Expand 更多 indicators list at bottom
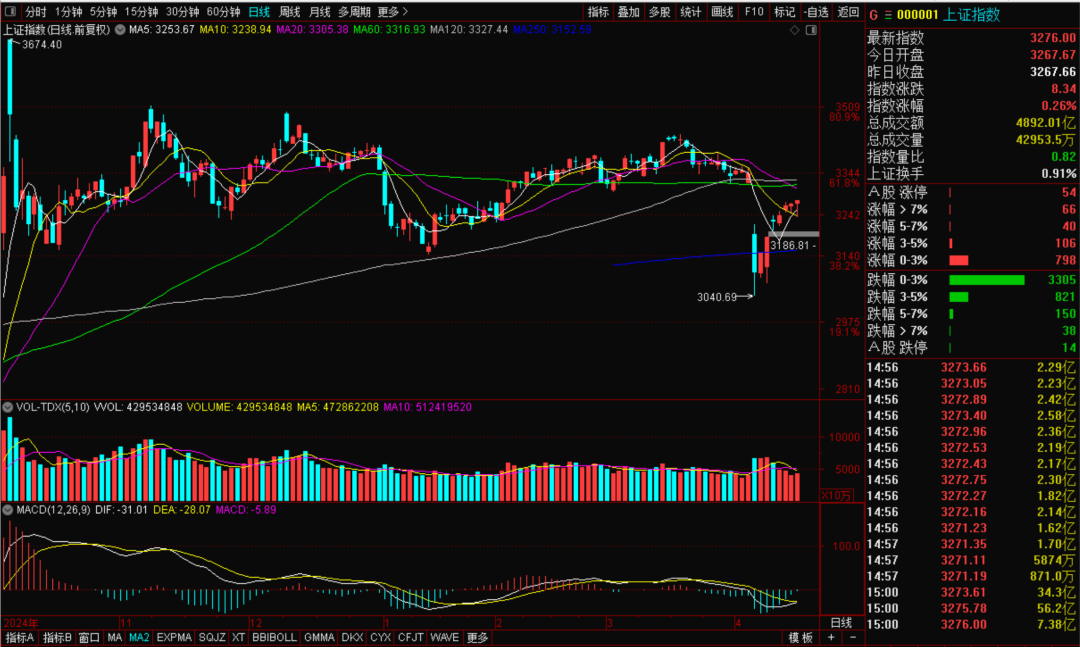 [477, 637]
